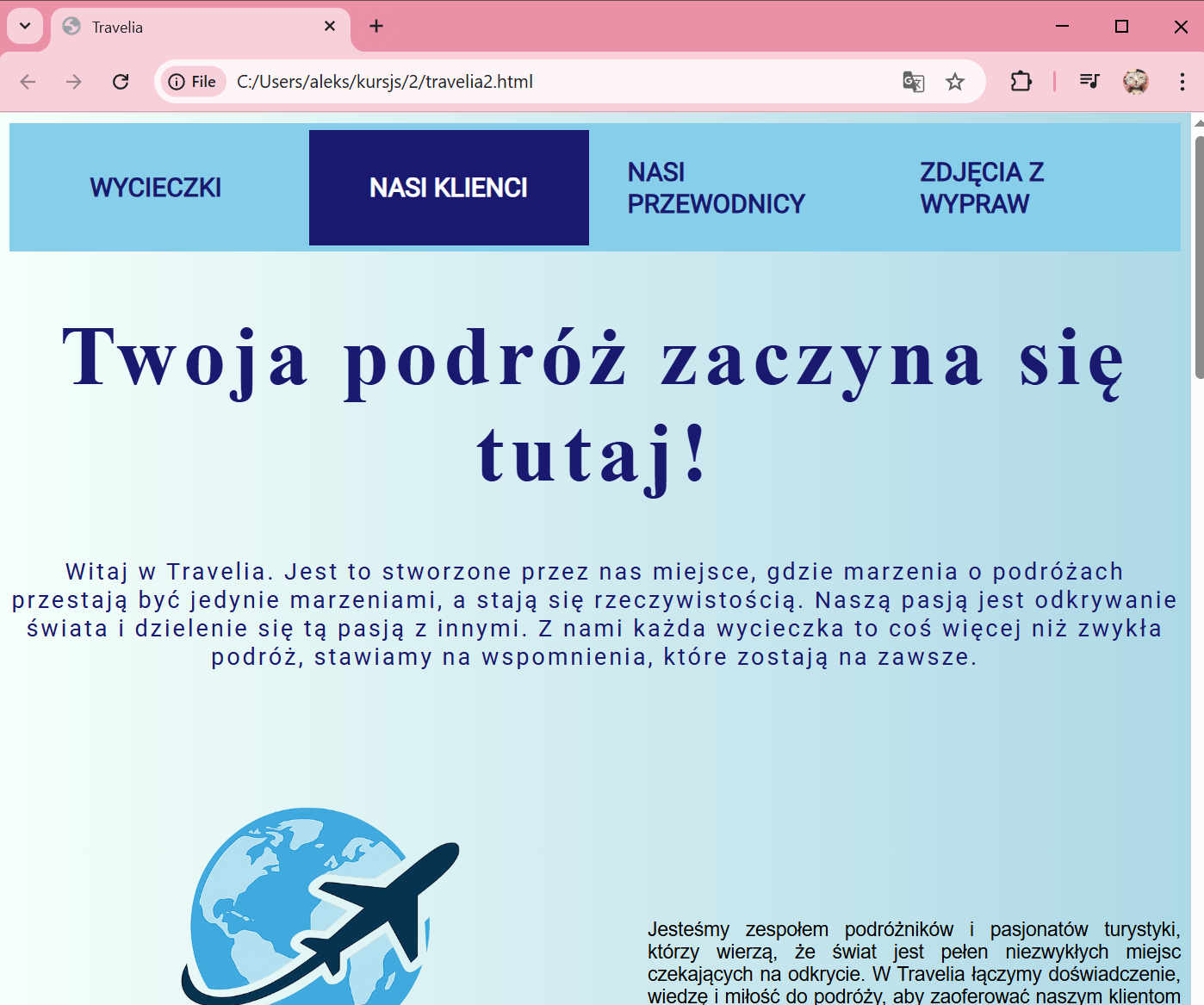Screen dimensions: 1204x1005
Task: Click the globe and airplane logo image
Action: (x=320, y=906)
